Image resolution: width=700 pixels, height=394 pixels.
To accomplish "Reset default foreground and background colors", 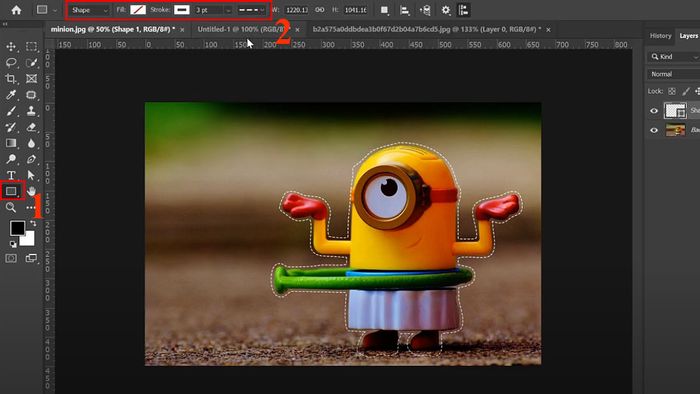I will coord(13,244).
